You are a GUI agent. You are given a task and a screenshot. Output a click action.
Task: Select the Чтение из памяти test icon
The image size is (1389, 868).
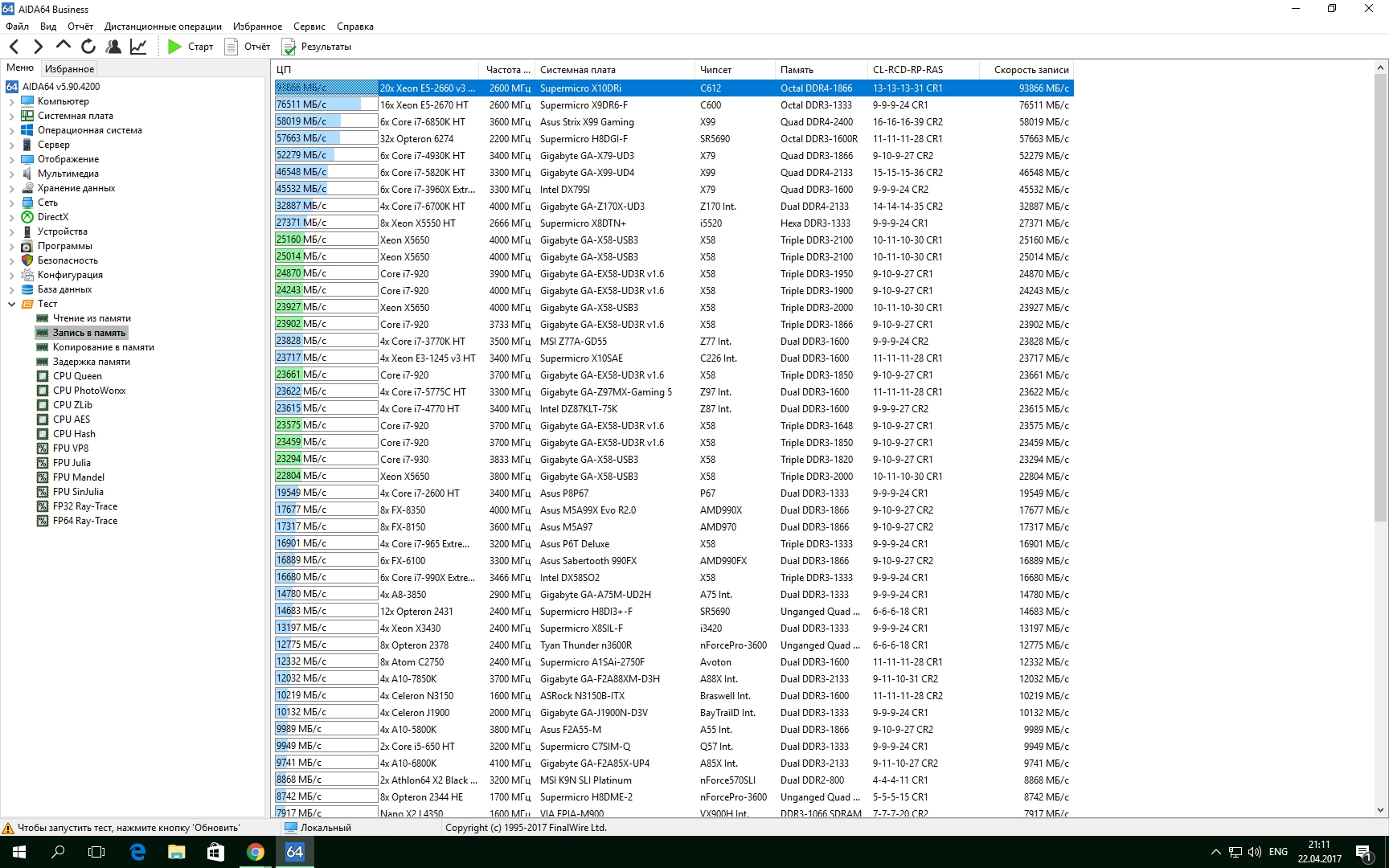(x=43, y=318)
